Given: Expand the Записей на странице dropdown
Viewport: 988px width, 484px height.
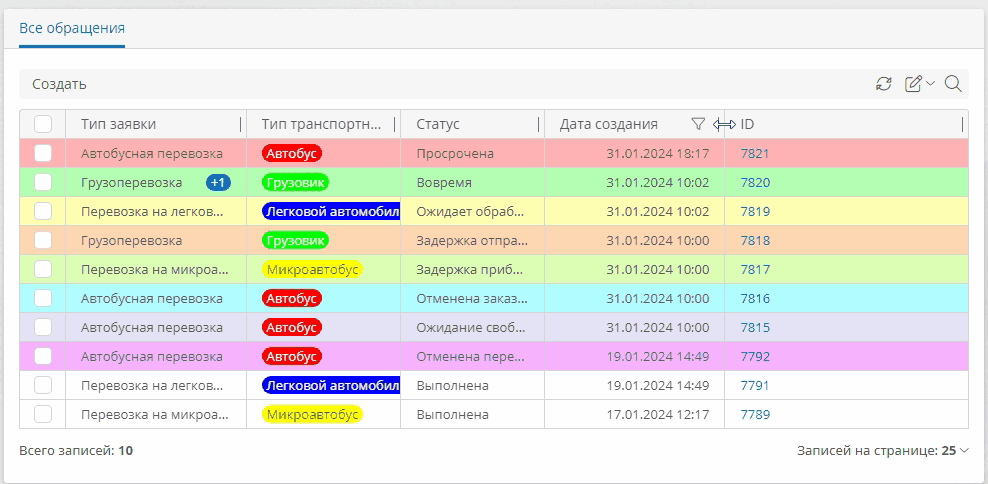Looking at the screenshot, I should (883, 451).
